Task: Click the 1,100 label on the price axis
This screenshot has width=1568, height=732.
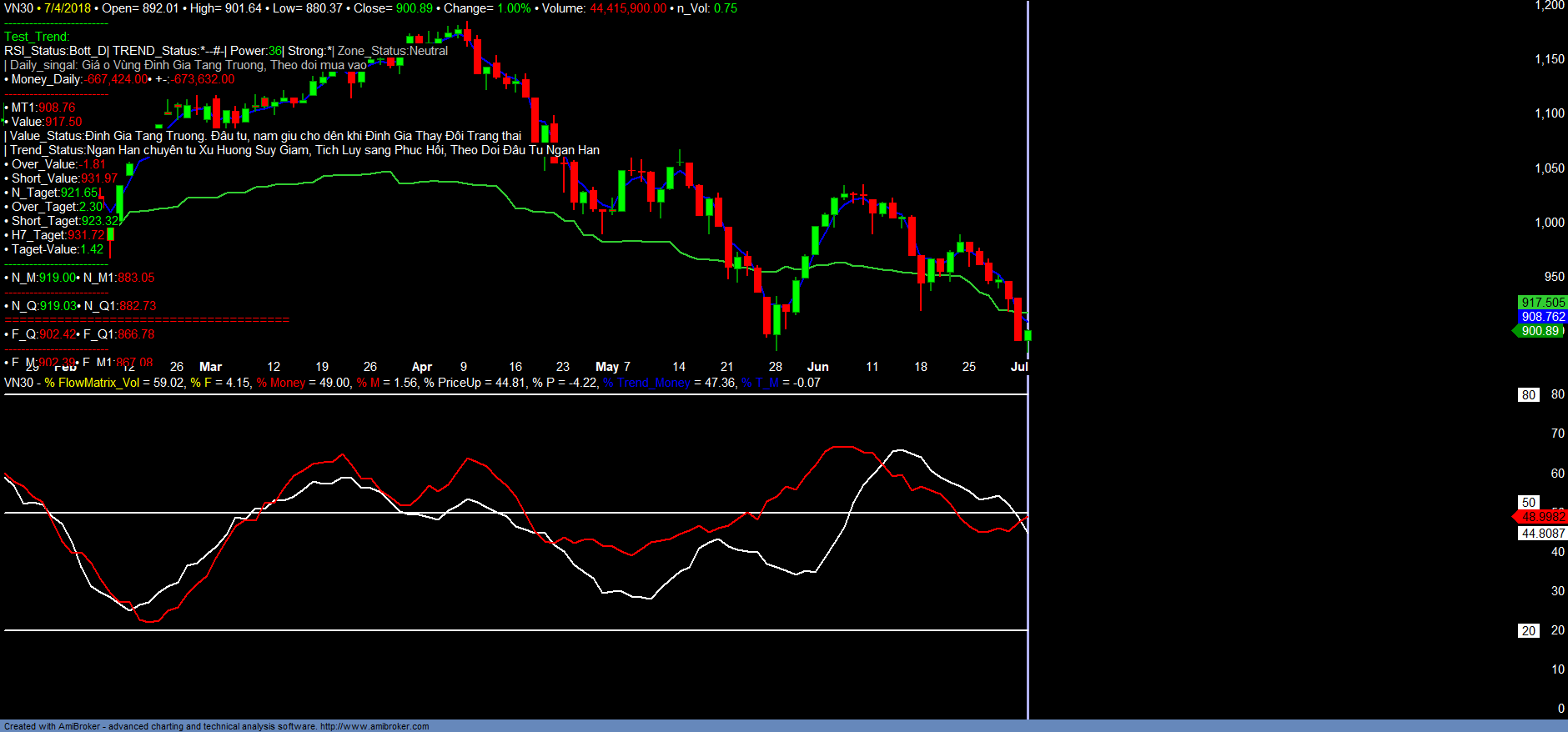Action: (x=1549, y=113)
